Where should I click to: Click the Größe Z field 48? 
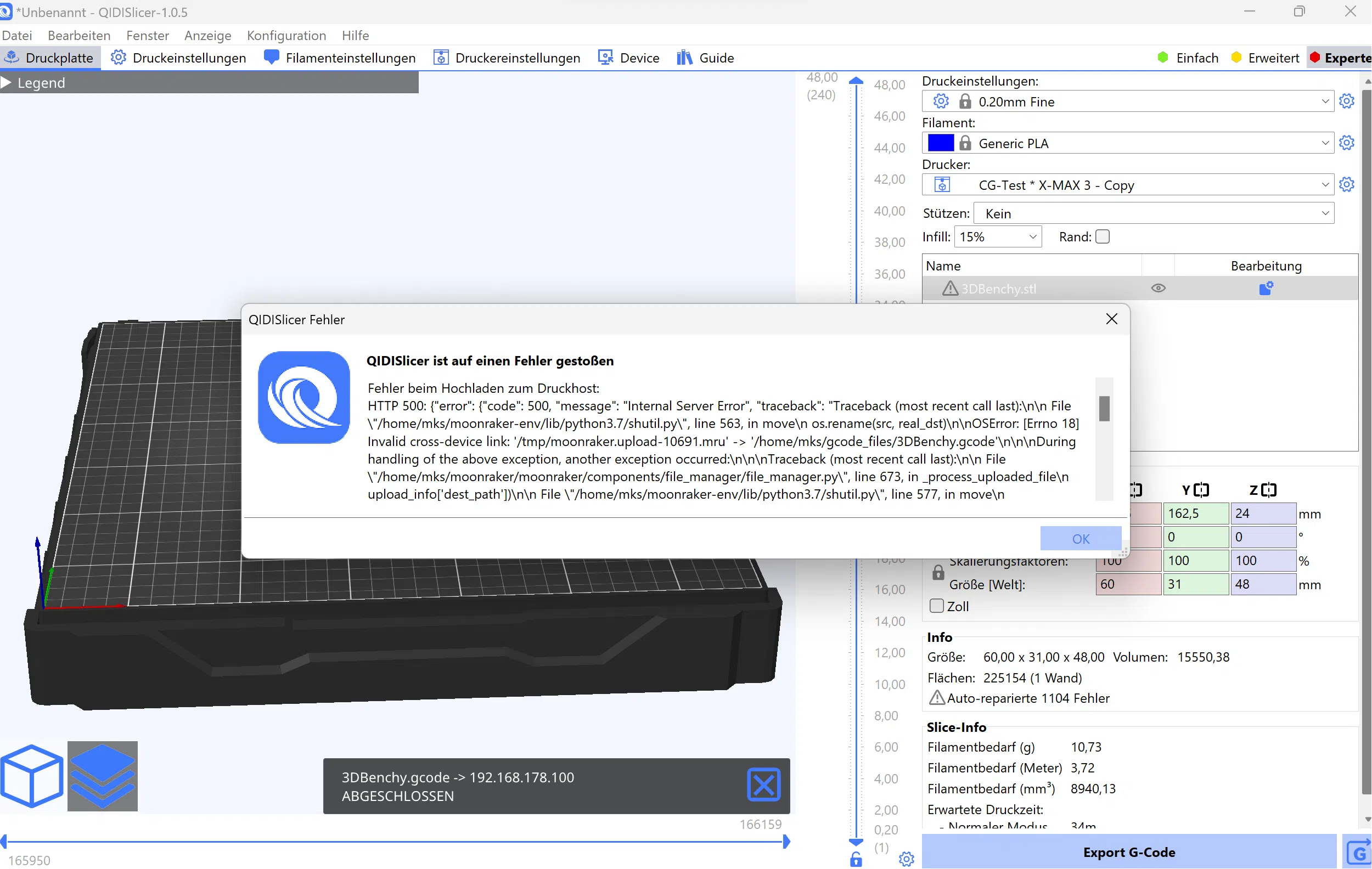[1263, 584]
